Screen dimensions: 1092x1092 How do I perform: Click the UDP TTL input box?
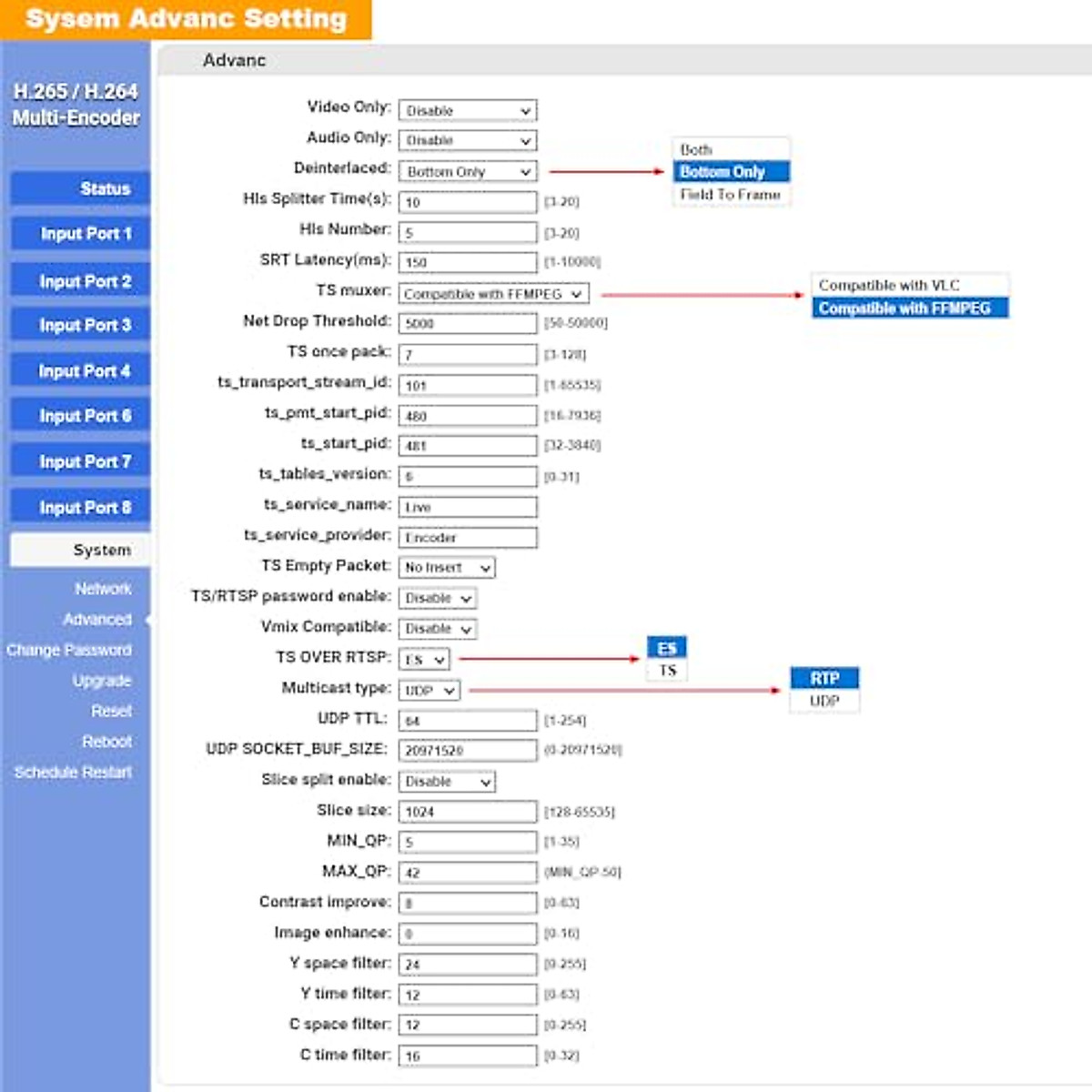(468, 721)
